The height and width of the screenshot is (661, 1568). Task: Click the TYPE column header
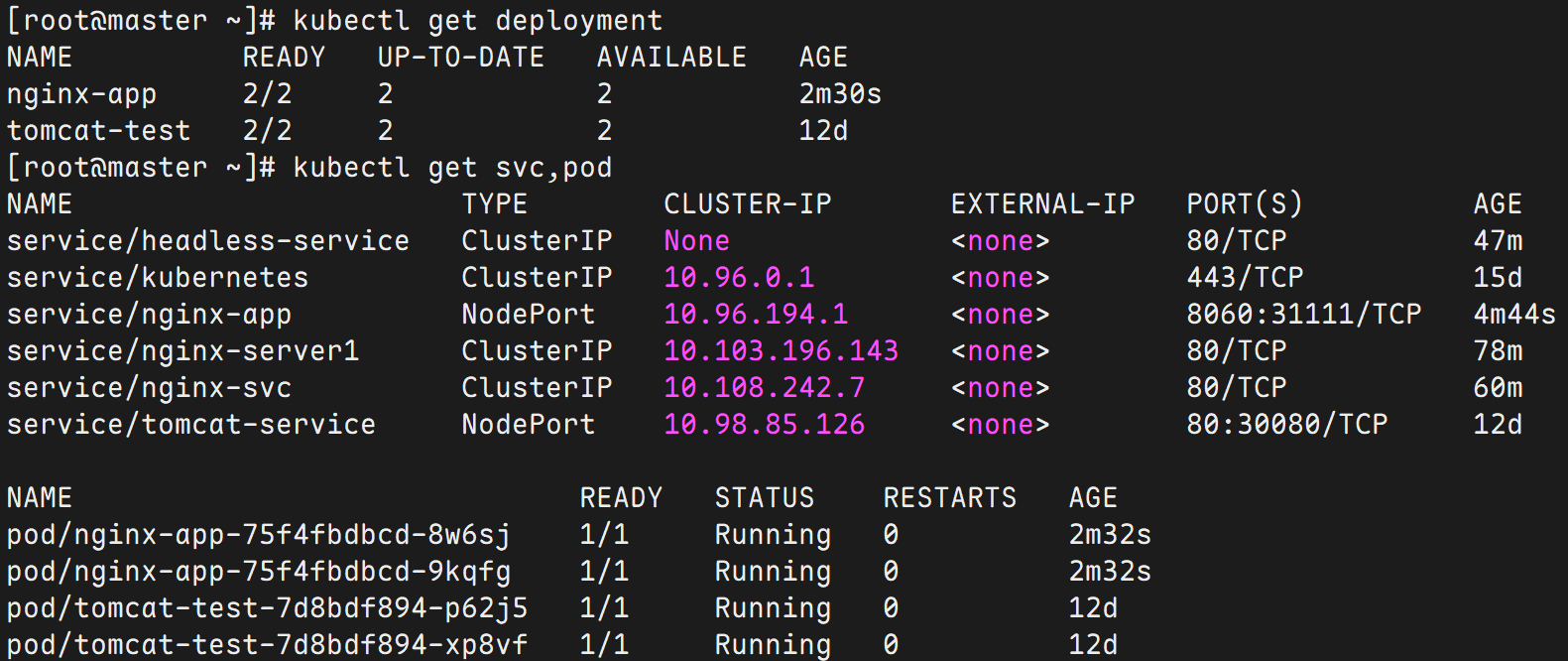(495, 204)
